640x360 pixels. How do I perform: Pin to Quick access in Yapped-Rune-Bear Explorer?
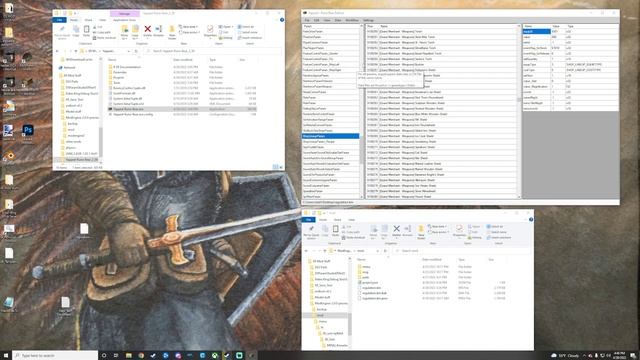point(62,32)
